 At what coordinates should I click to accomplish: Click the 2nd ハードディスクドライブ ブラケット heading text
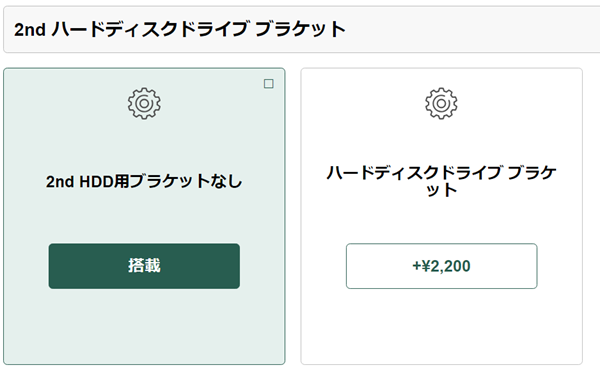tap(180, 29)
